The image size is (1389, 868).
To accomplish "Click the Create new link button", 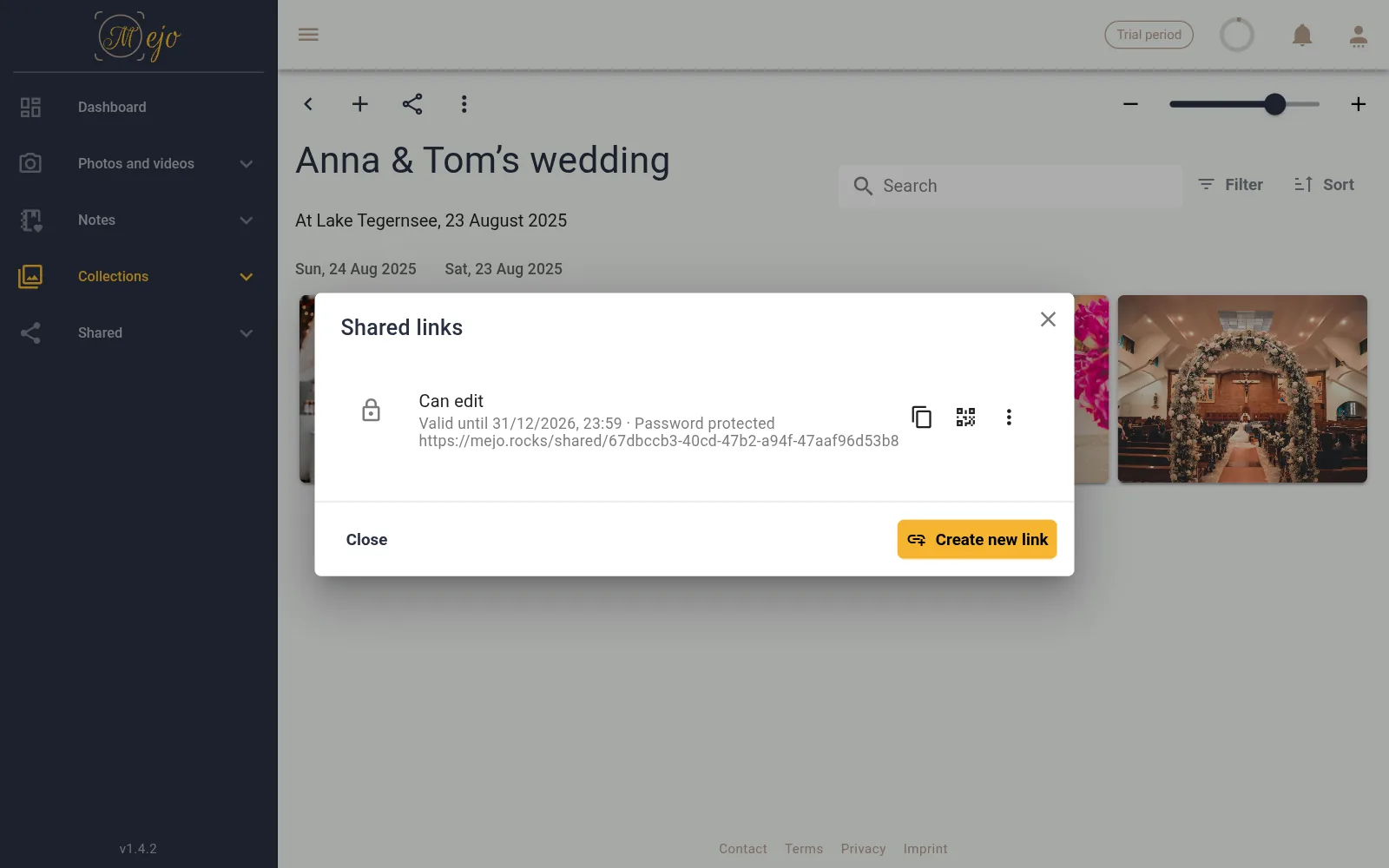I will [x=977, y=539].
